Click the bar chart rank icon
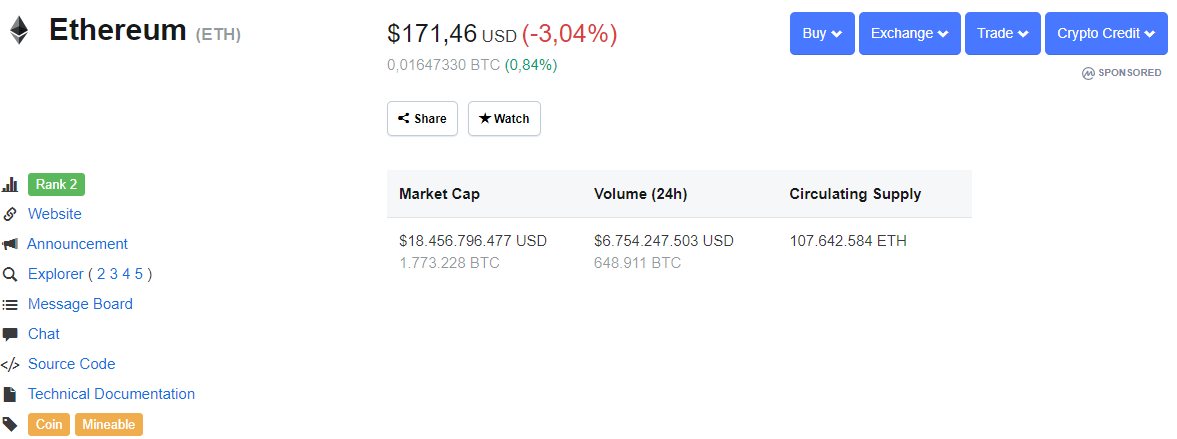The image size is (1177, 439). 10,185
